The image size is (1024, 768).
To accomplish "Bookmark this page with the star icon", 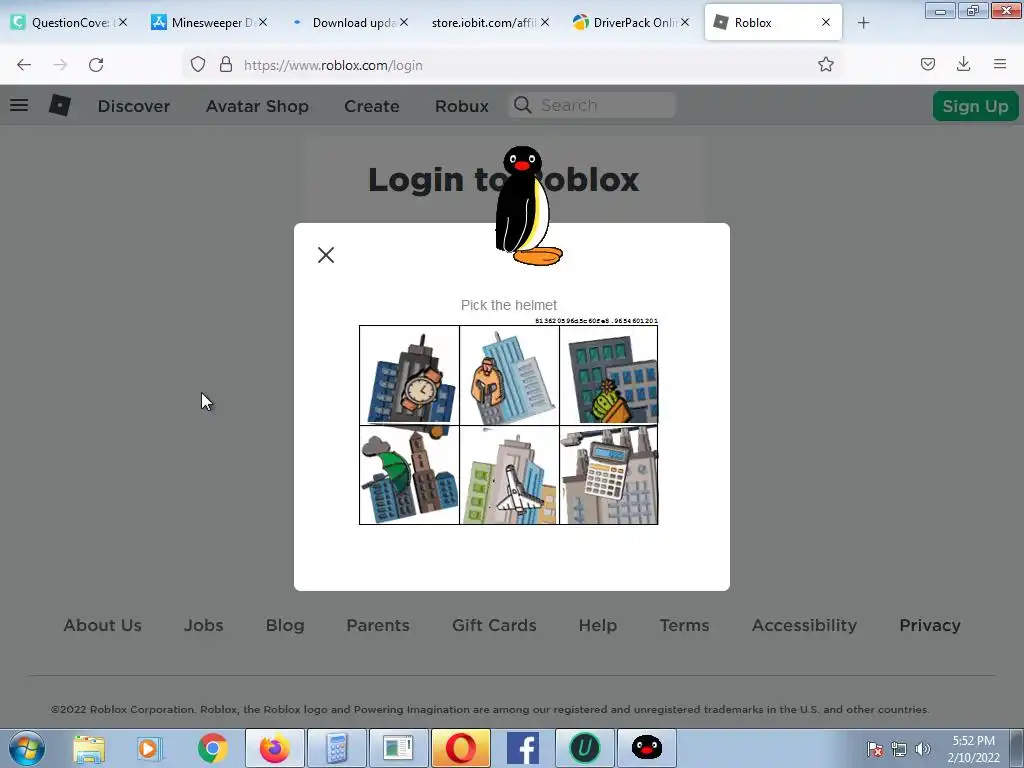I will point(825,64).
